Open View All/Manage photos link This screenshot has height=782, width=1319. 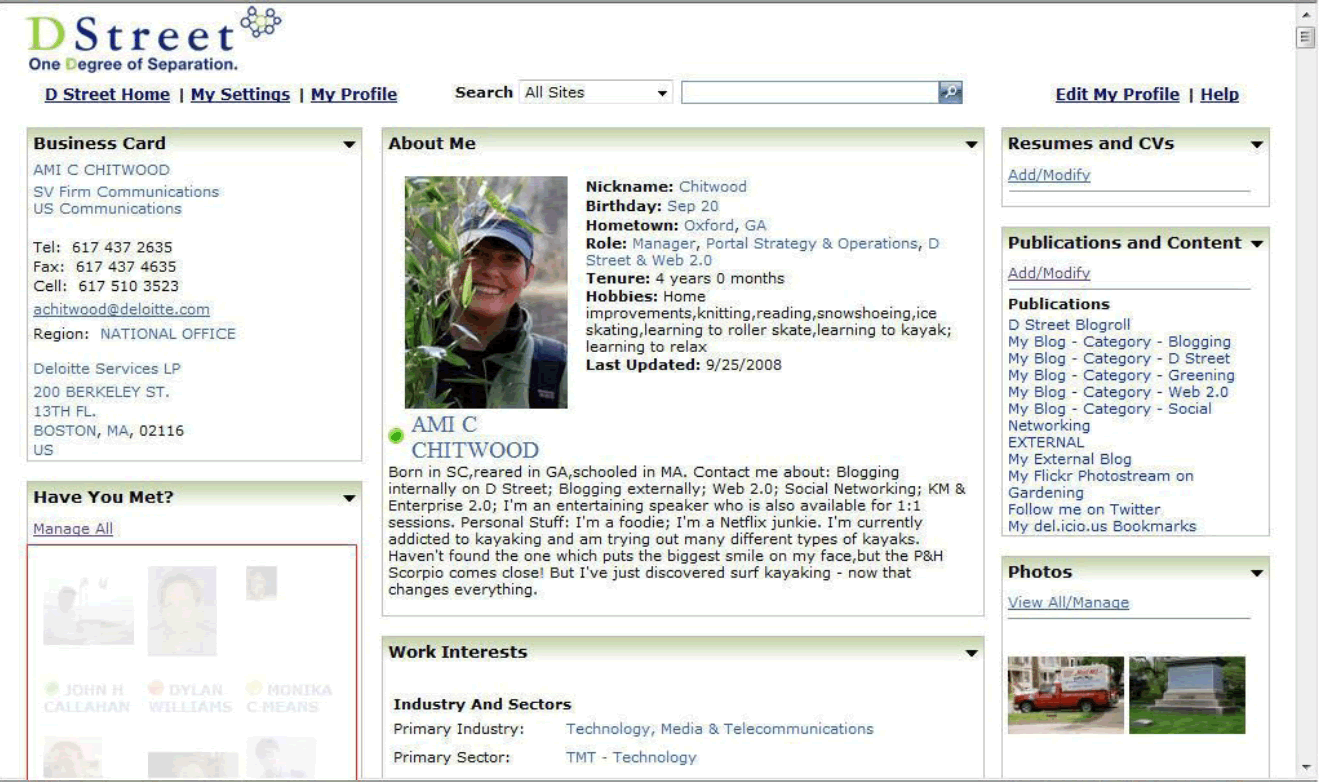1068,602
